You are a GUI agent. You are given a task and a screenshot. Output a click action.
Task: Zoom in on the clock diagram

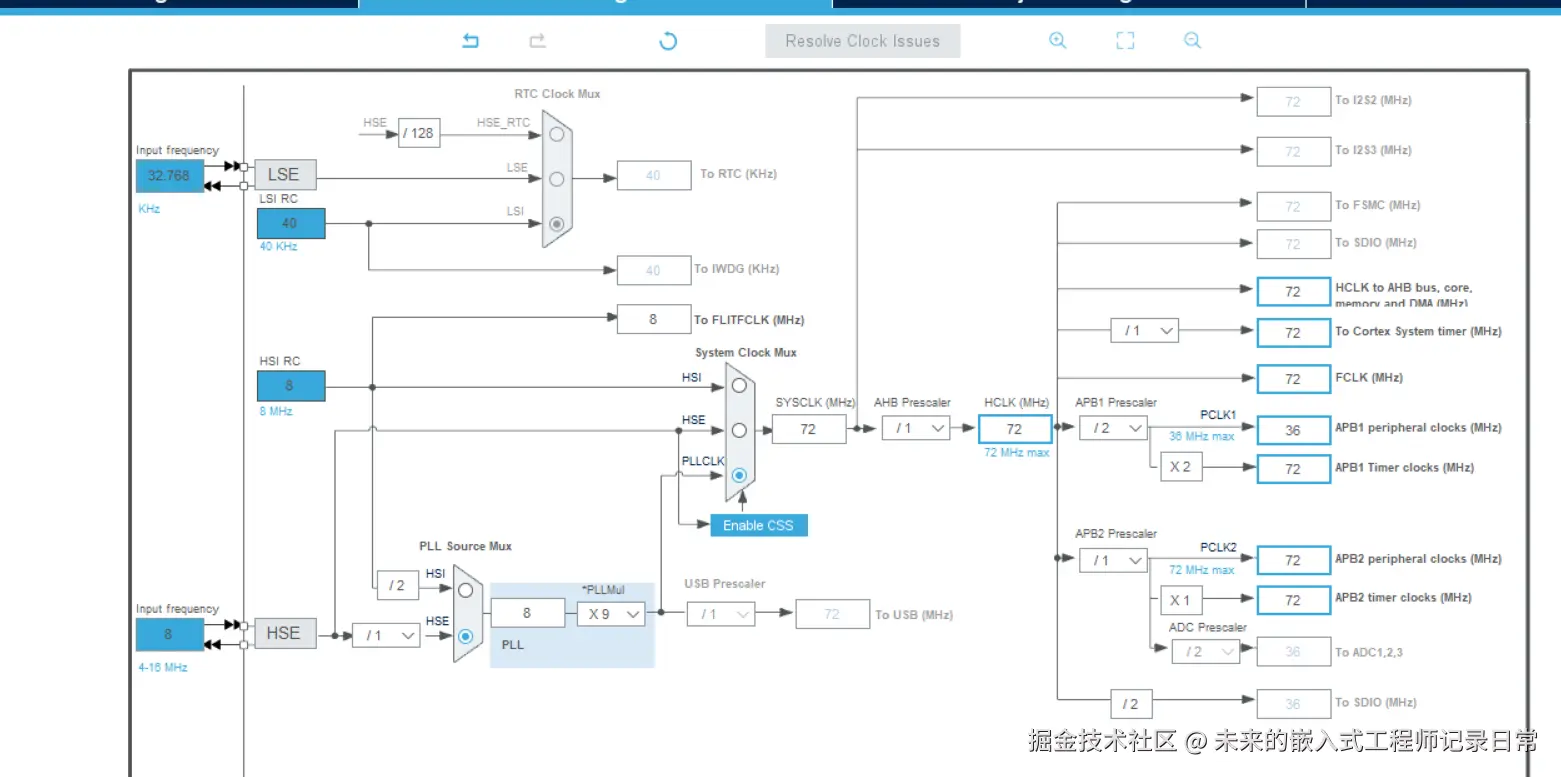coord(1057,41)
